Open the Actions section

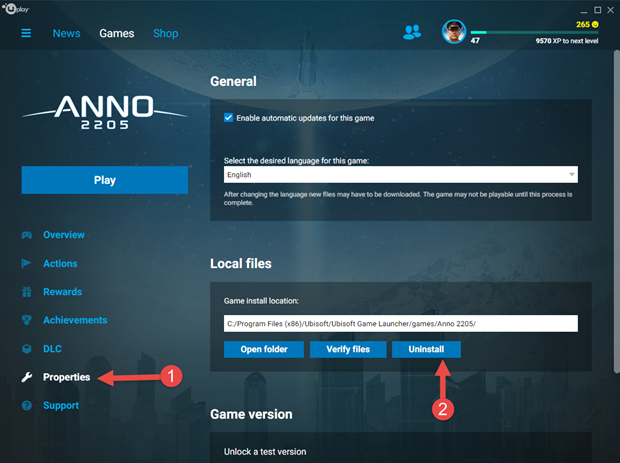click(x=60, y=264)
